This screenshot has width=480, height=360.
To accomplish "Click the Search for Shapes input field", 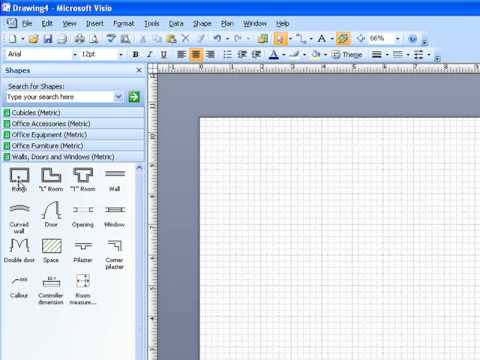I will [x=61, y=97].
